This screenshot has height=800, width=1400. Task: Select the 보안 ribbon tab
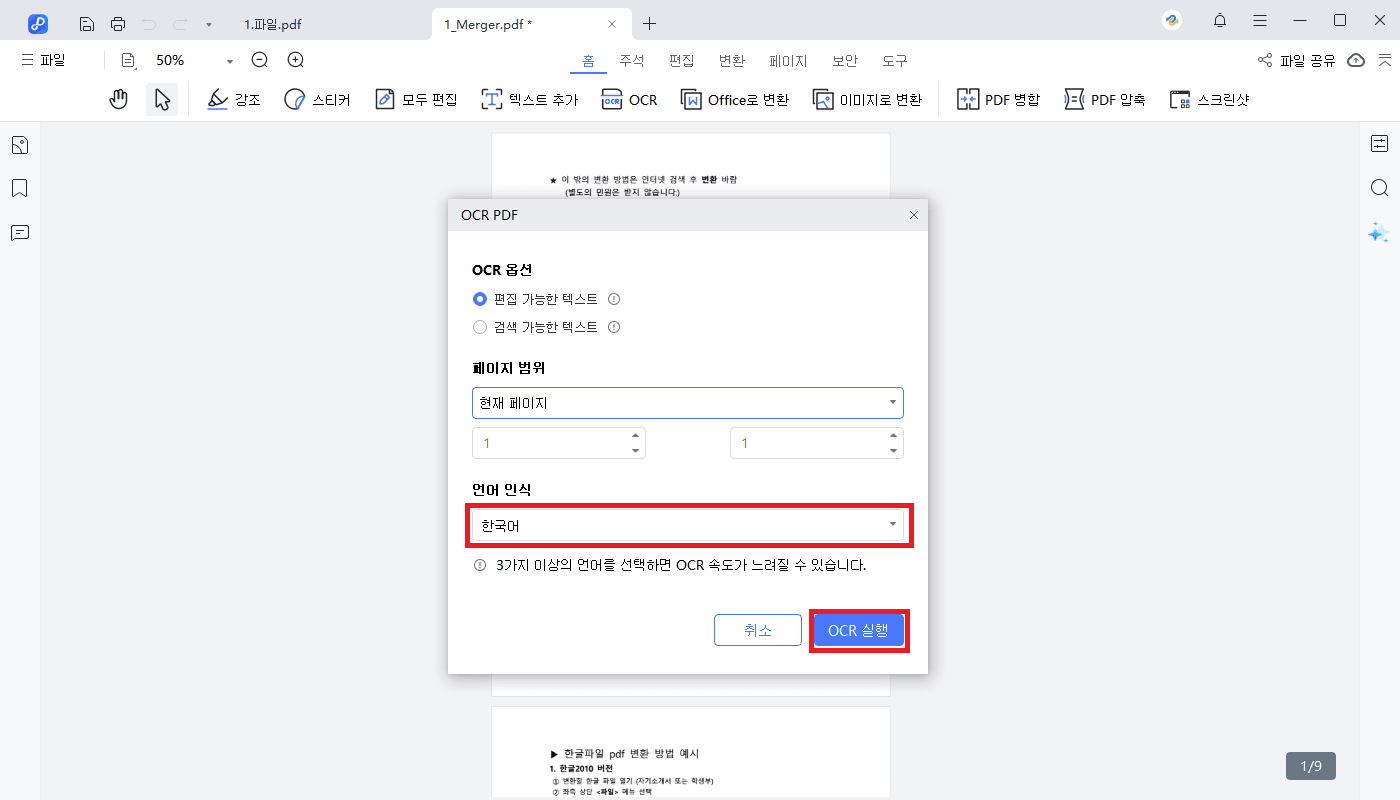point(845,60)
